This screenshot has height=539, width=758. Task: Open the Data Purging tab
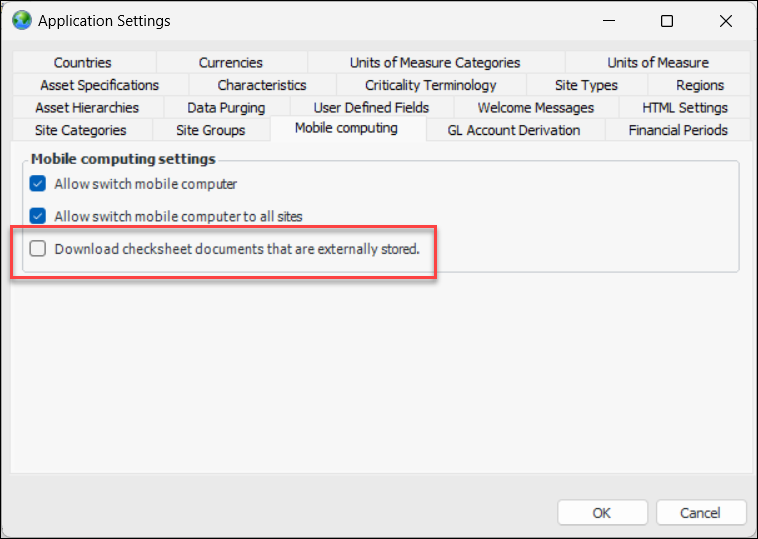pos(226,107)
